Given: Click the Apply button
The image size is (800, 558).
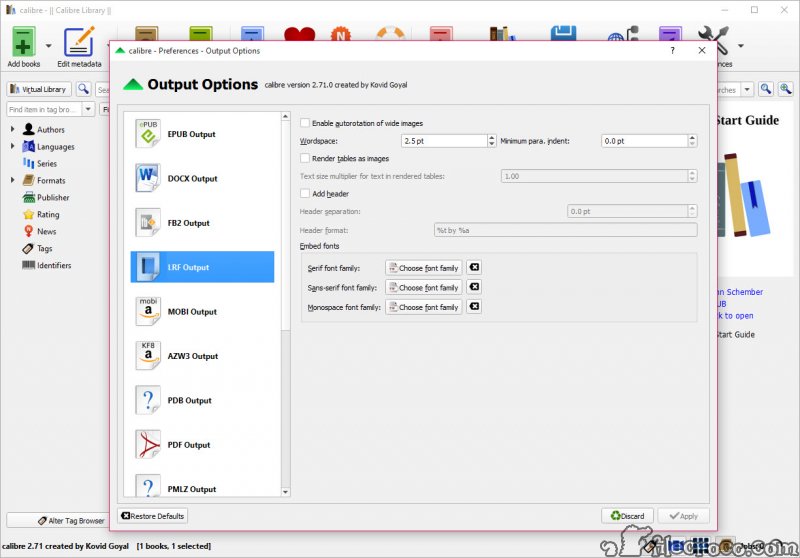Looking at the screenshot, I should coord(684,516).
